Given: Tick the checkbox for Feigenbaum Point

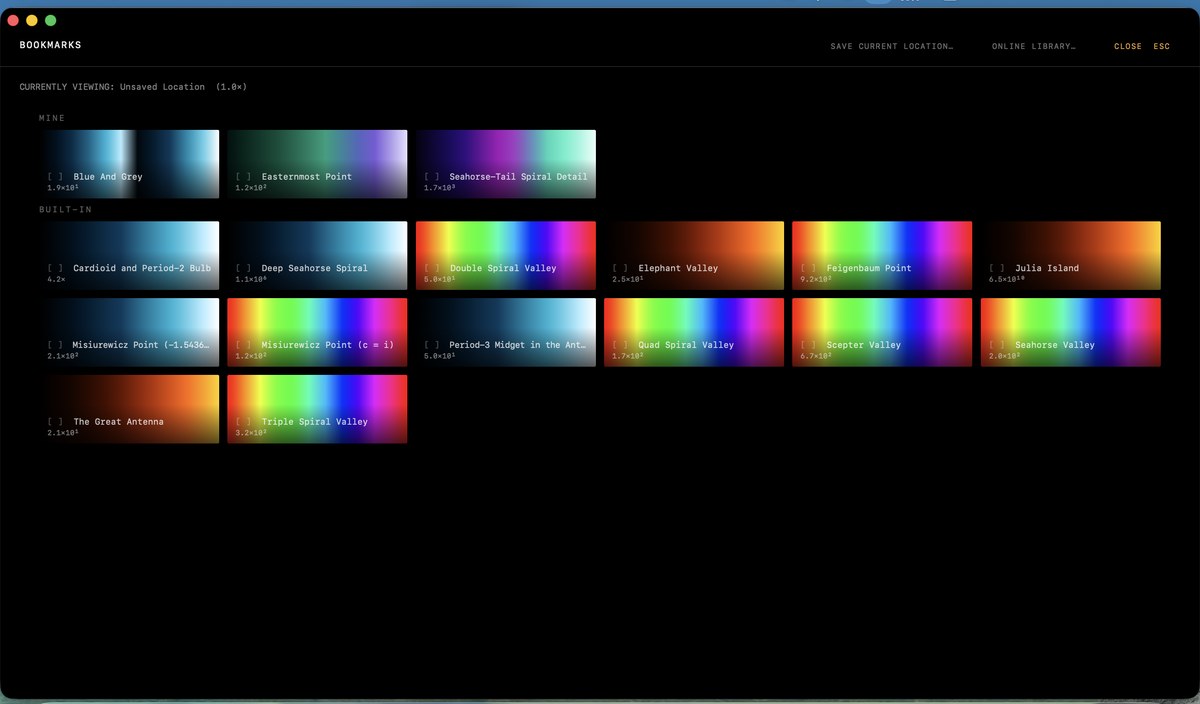Looking at the screenshot, I should (x=808, y=268).
